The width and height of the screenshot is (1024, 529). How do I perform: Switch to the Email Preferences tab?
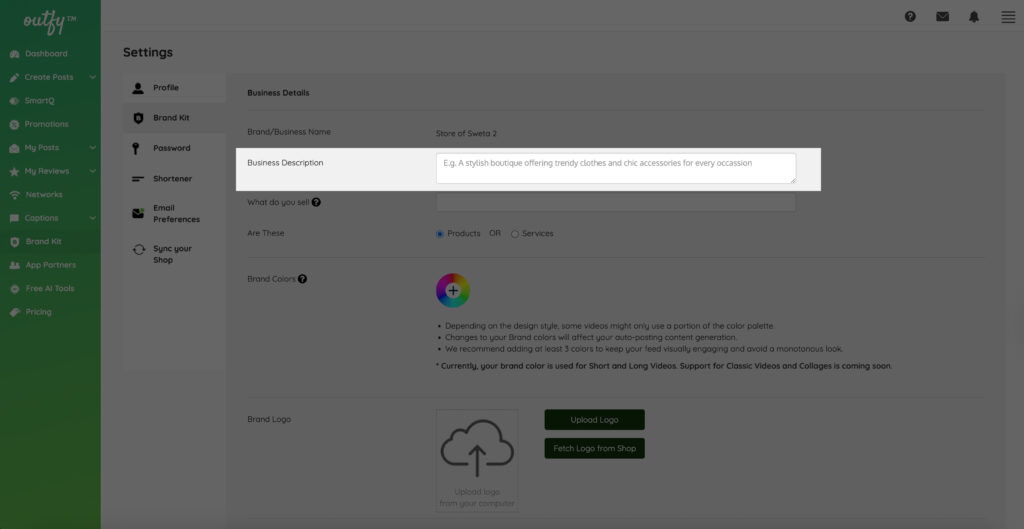(176, 214)
